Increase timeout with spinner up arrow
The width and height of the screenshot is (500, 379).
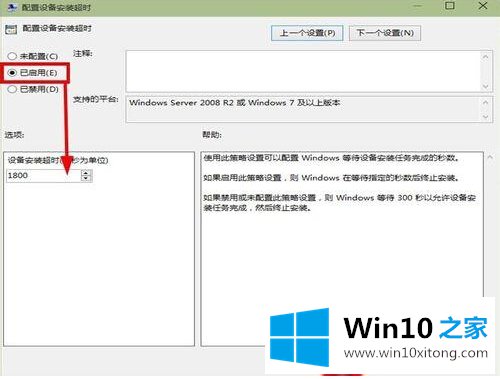pyautogui.click(x=86, y=172)
